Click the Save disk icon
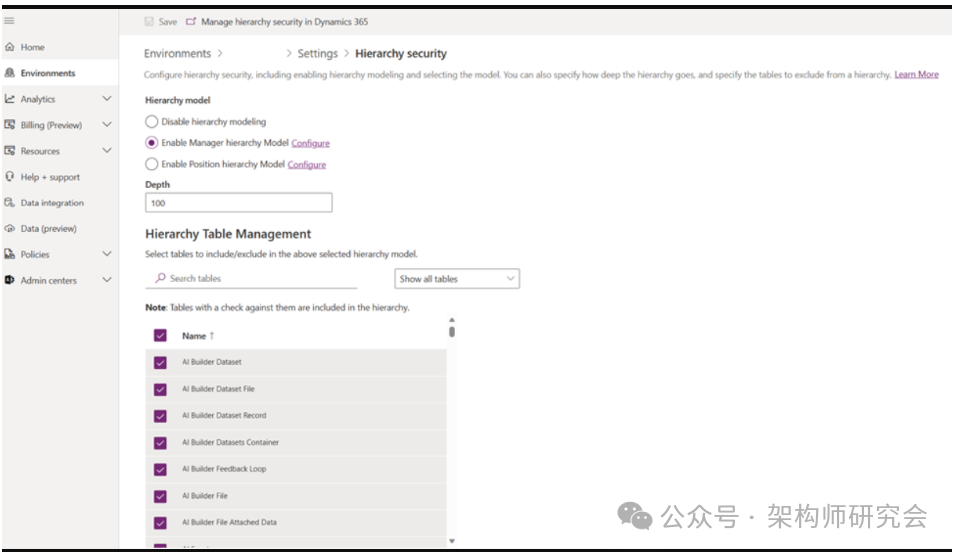 [149, 21]
